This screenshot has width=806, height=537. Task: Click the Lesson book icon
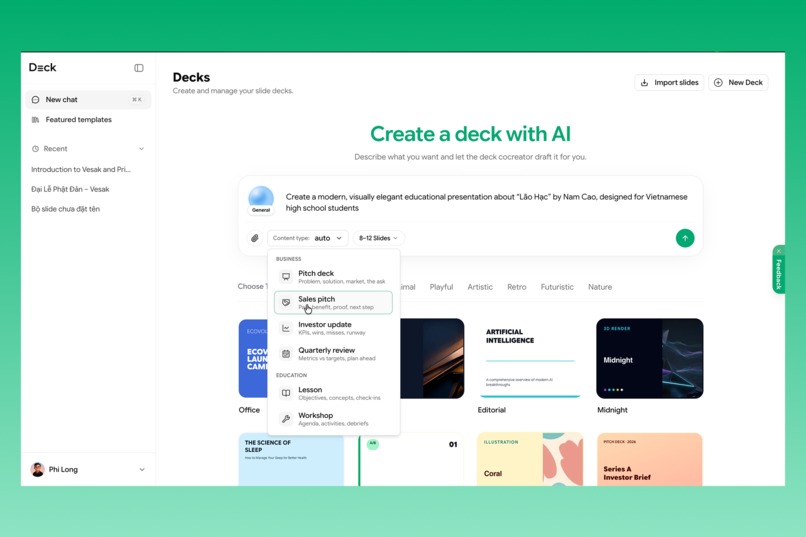click(286, 394)
